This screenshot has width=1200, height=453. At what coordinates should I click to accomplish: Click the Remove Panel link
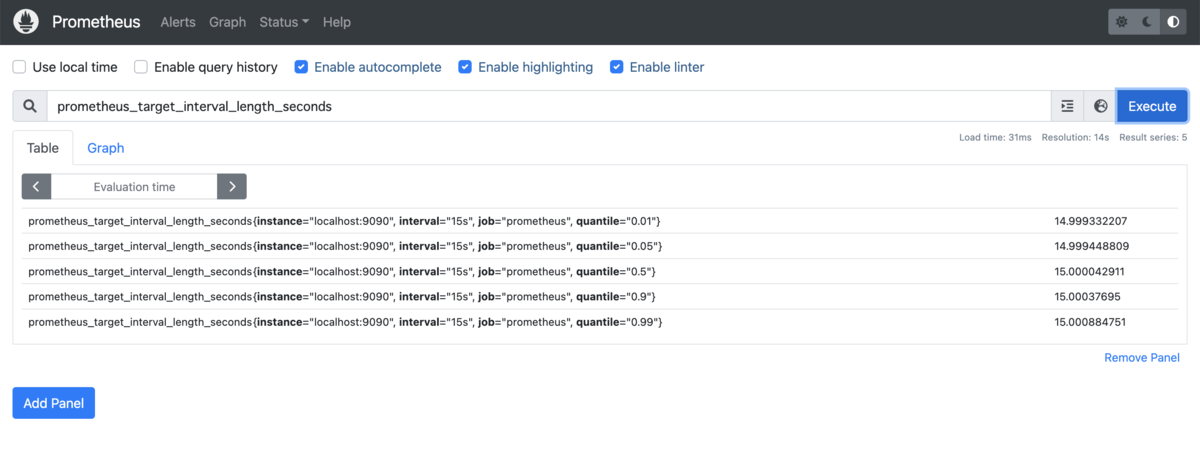(x=1142, y=358)
